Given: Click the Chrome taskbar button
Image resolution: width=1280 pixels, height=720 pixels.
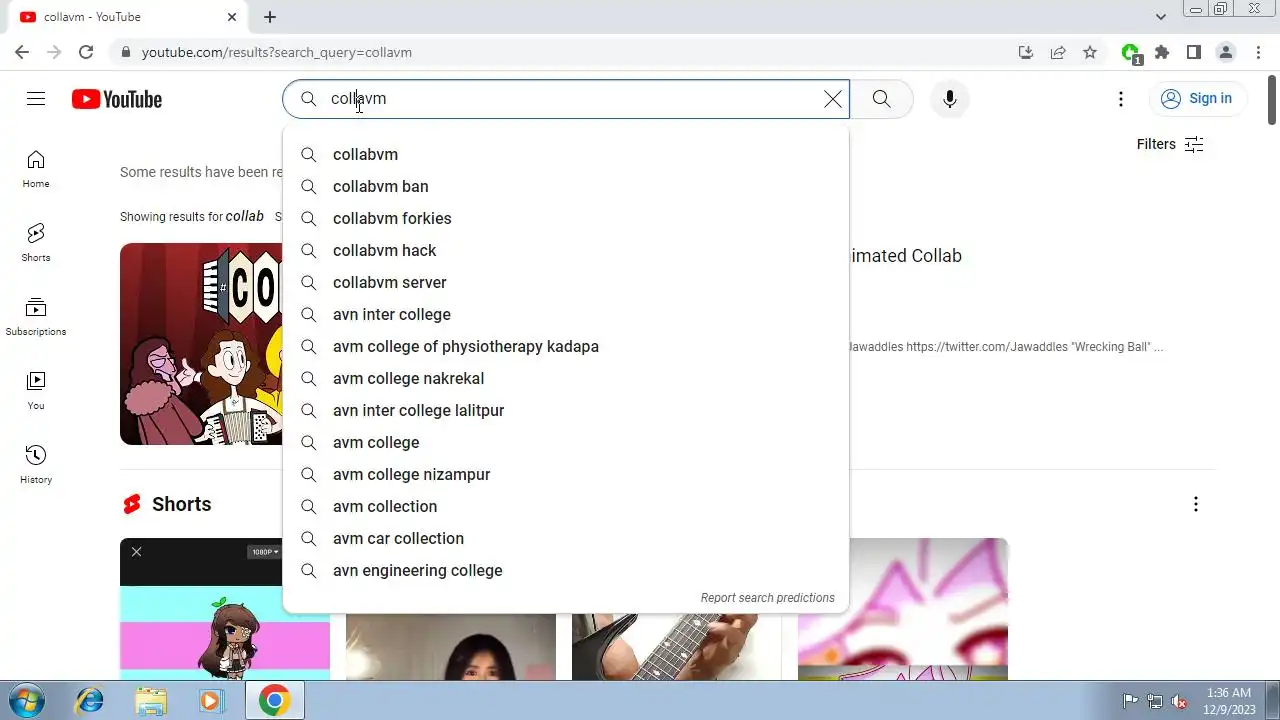Looking at the screenshot, I should (274, 701).
